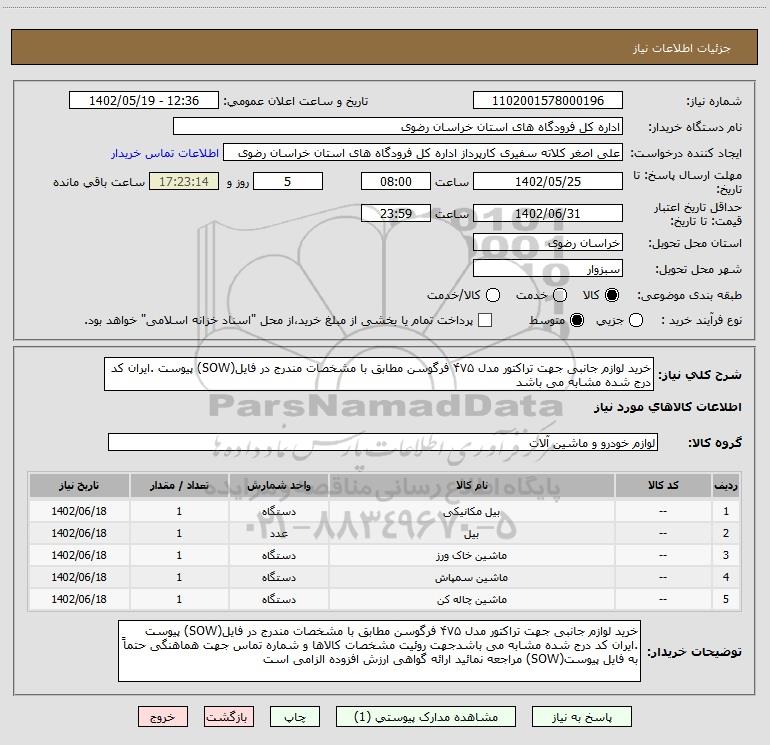Click the شماره نیاز field 1102001578000196
The width and height of the screenshot is (770, 745).
click(548, 100)
